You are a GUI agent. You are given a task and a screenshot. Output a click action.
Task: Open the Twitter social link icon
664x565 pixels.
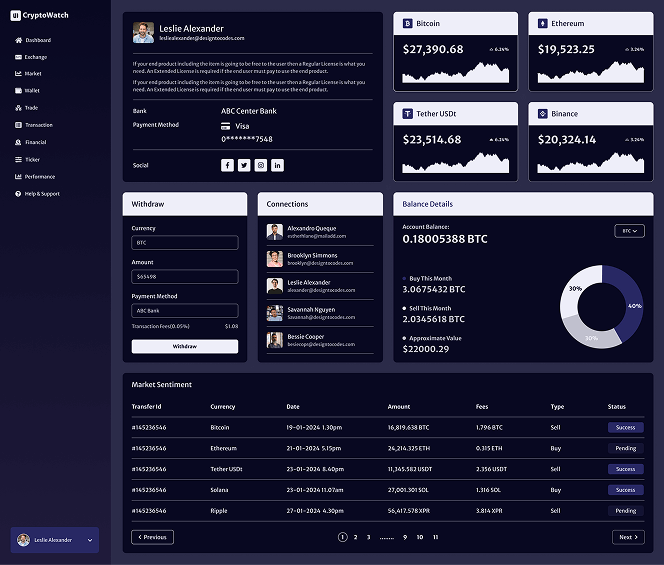point(244,165)
